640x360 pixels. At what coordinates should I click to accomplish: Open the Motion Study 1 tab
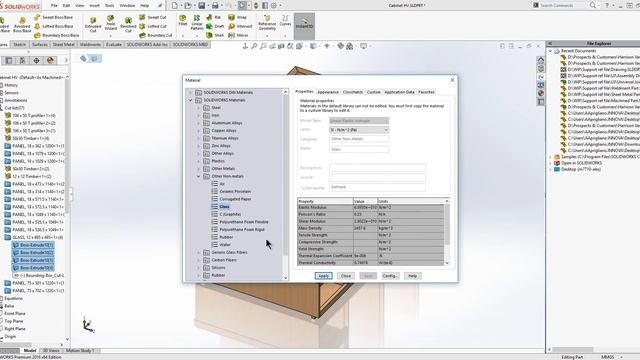[x=80, y=351]
